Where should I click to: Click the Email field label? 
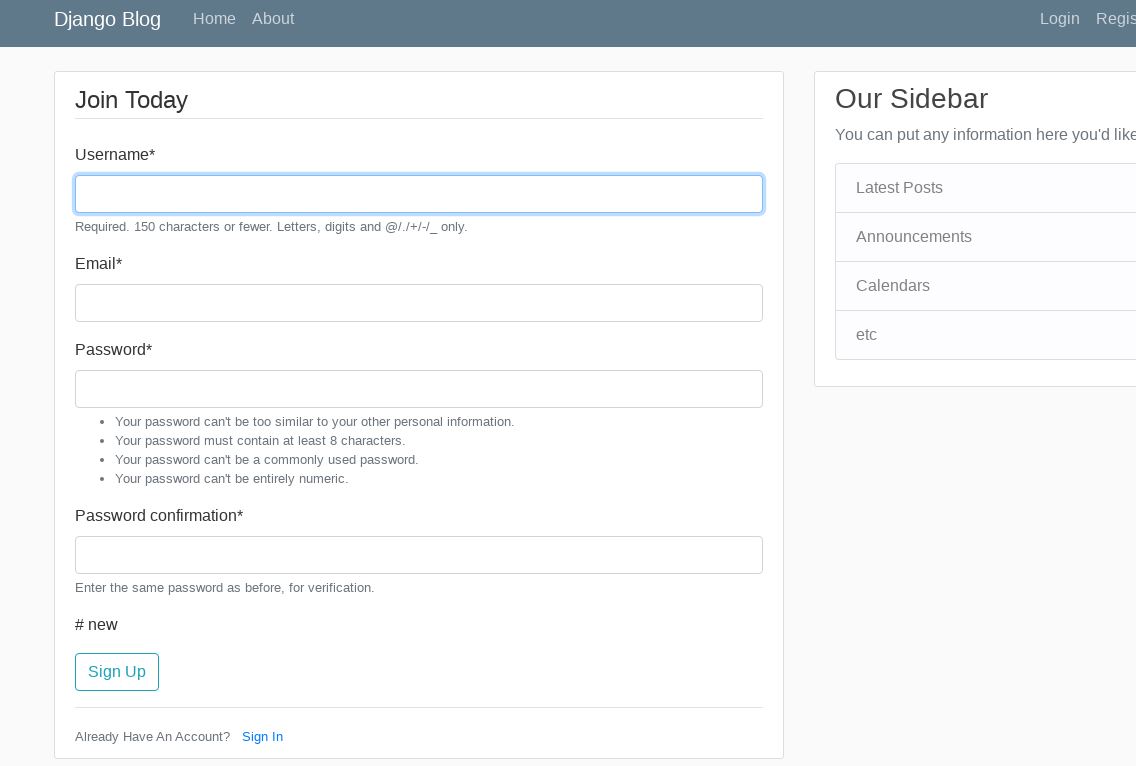tap(98, 264)
